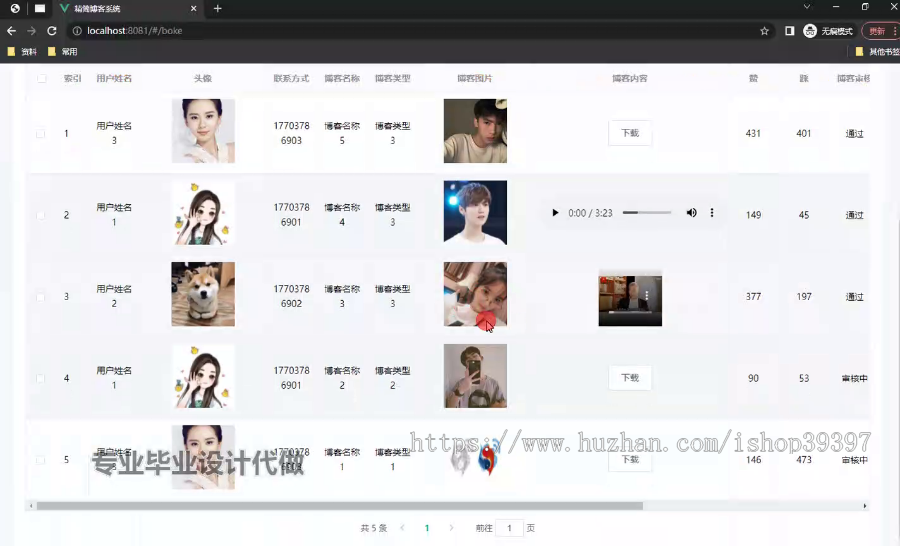Select the checkbox for row 4
Screen dimensions: 900x546
tap(41, 378)
